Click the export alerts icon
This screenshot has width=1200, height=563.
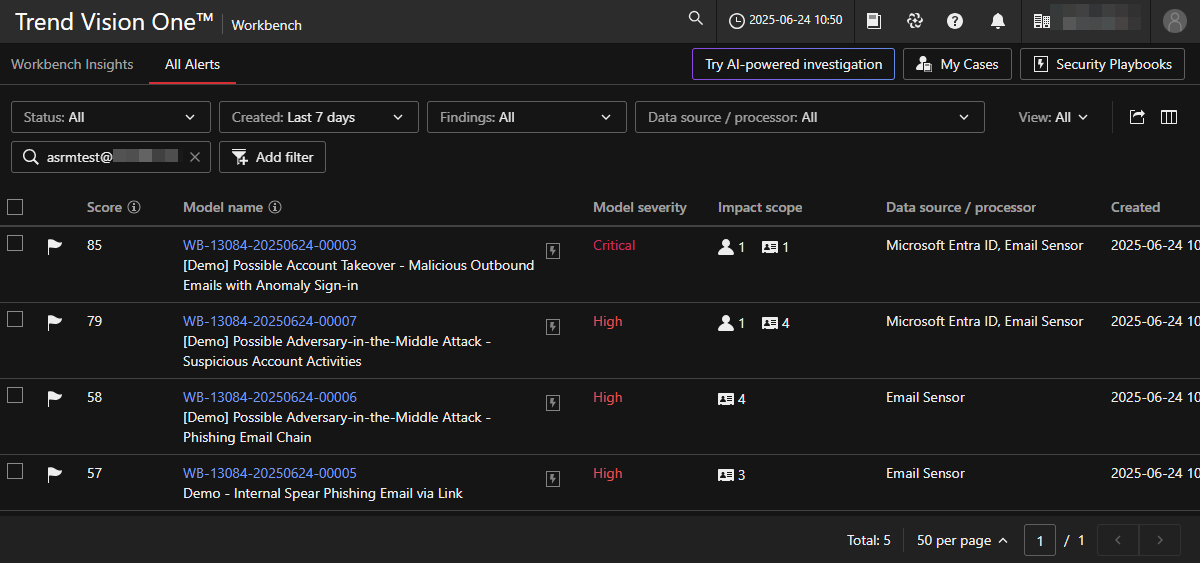click(1137, 117)
